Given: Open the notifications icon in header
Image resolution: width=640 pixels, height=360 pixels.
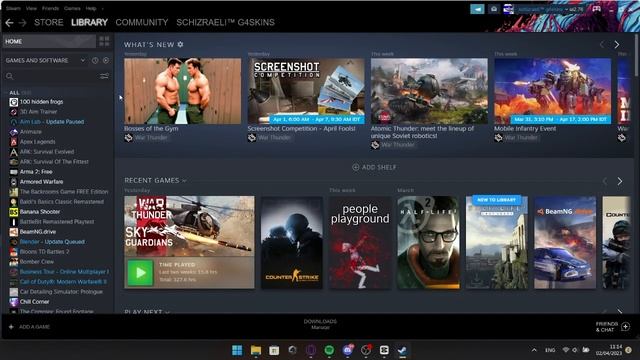Looking at the screenshot, I should [x=493, y=9].
